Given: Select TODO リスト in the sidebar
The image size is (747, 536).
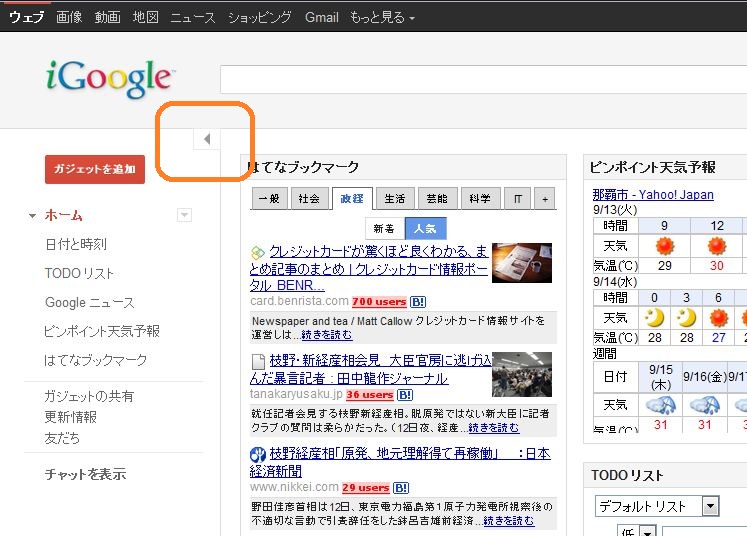Looking at the screenshot, I should point(79,273).
